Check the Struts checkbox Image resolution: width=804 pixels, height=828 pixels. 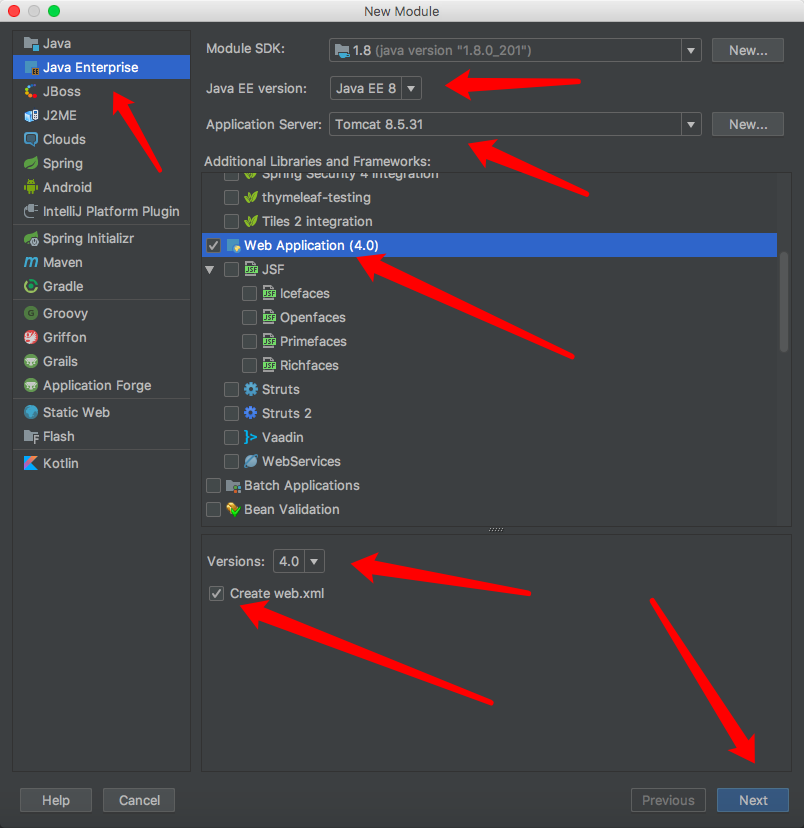click(231, 389)
